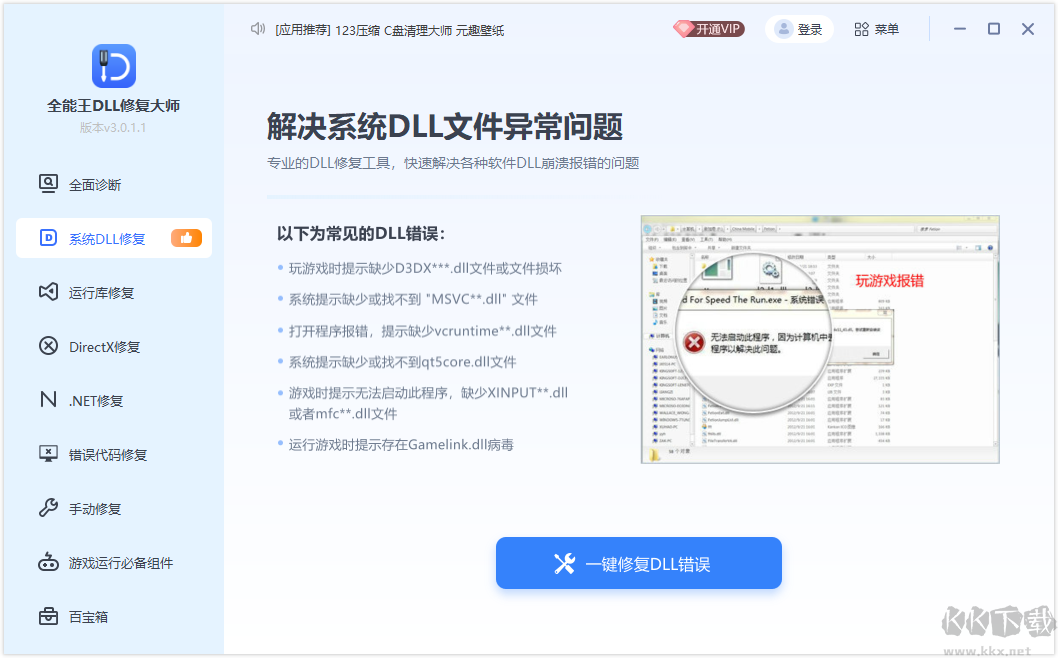Screen dimensions: 1058x658
Task: Open the .NET修复 repair module
Action: point(100,400)
